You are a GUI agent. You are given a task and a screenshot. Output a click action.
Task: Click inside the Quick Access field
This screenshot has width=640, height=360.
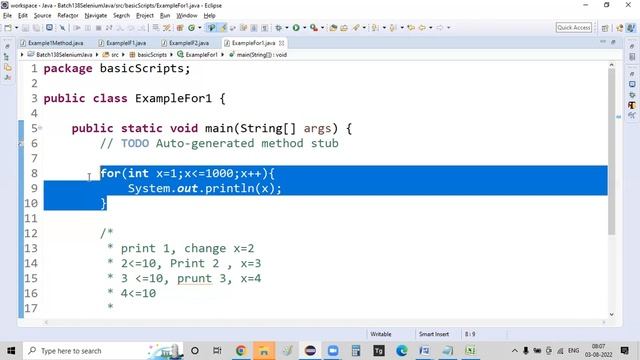[573, 27]
